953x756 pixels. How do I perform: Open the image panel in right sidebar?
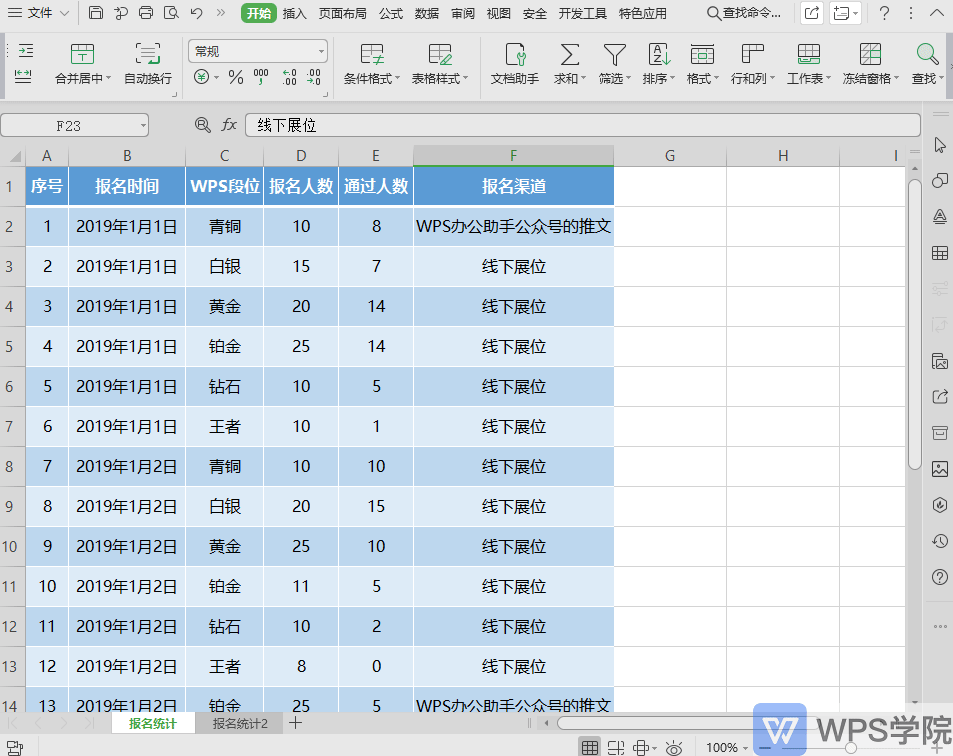click(x=940, y=469)
